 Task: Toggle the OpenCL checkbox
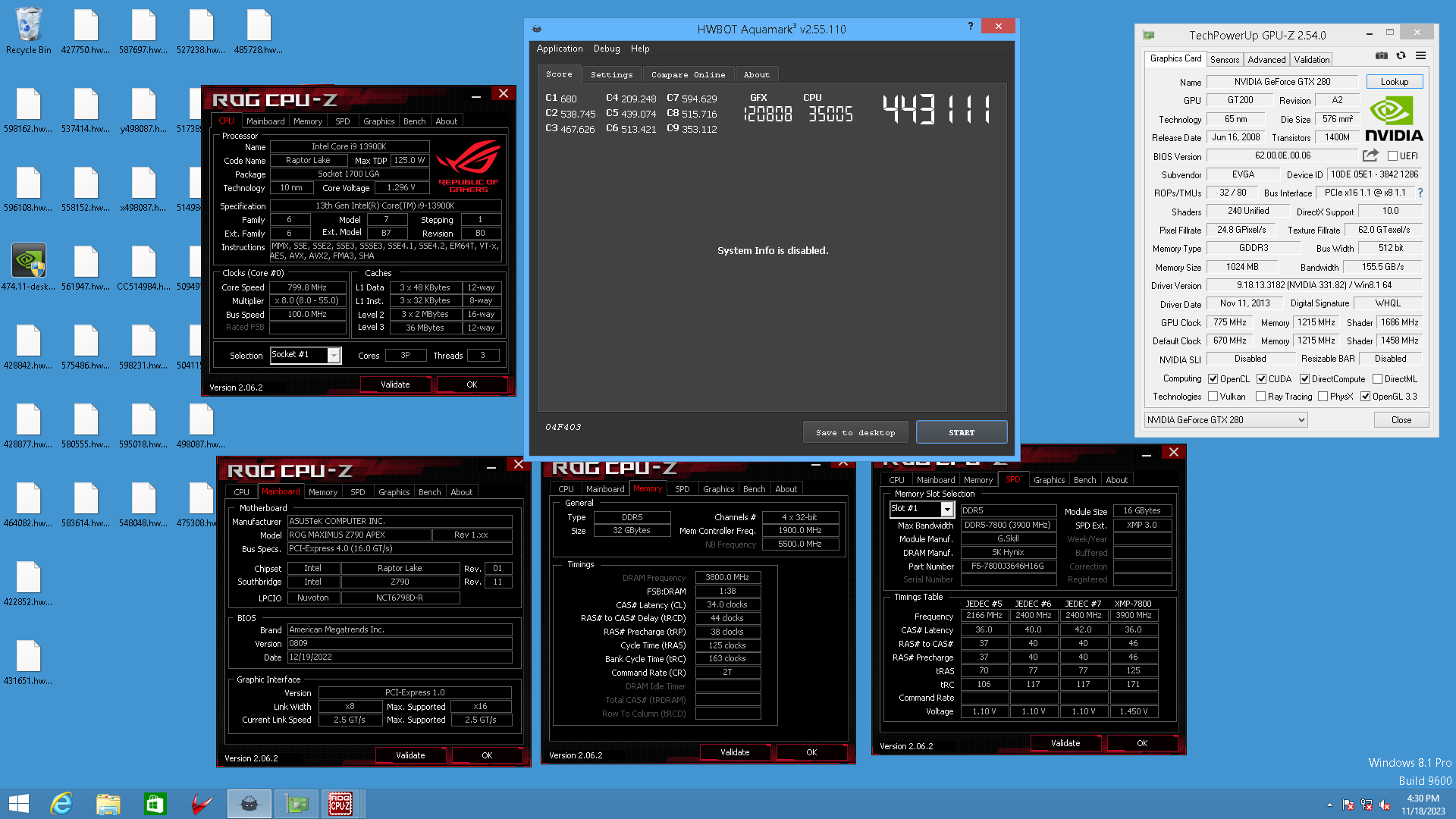[x=1213, y=379]
